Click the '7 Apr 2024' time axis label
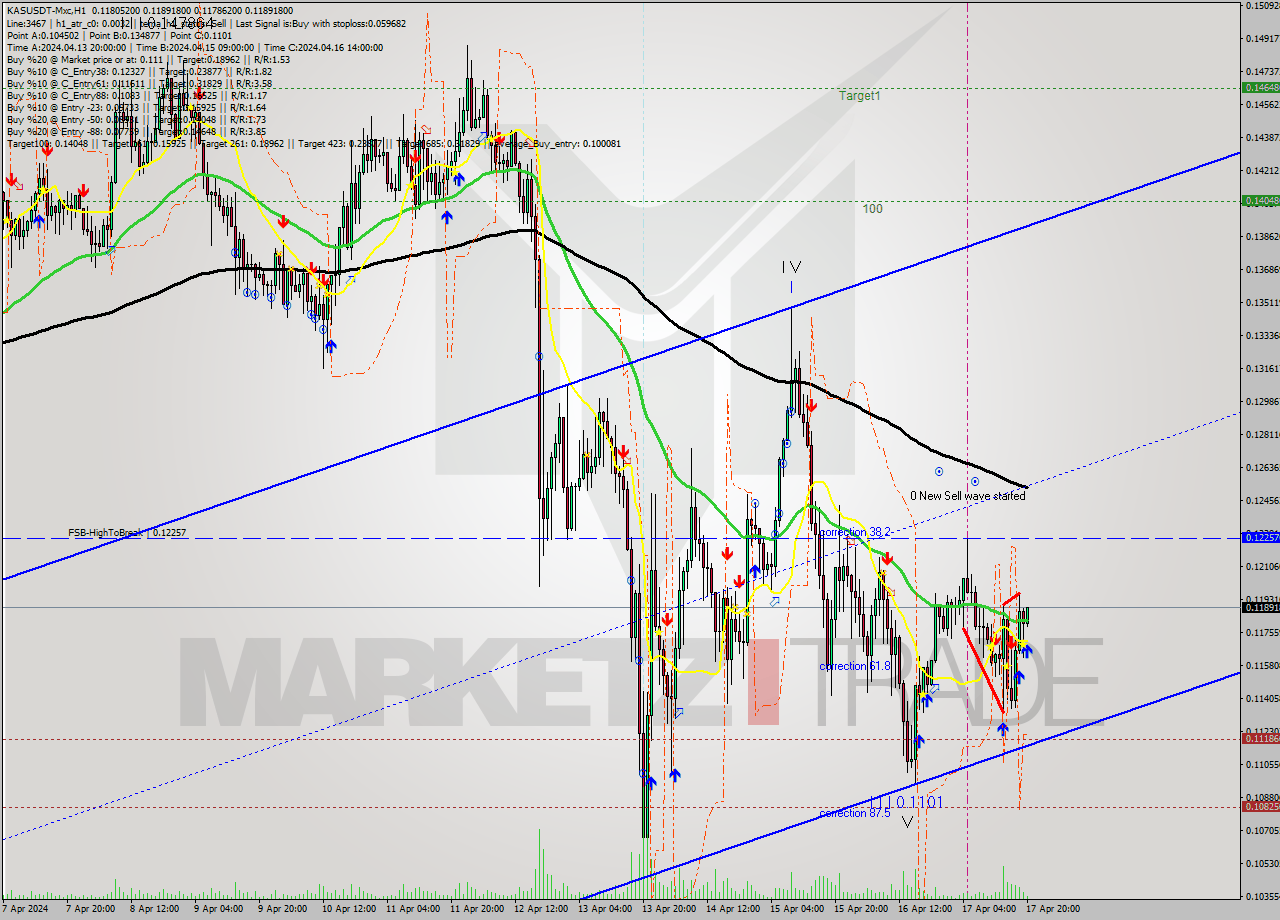 click(x=24, y=909)
